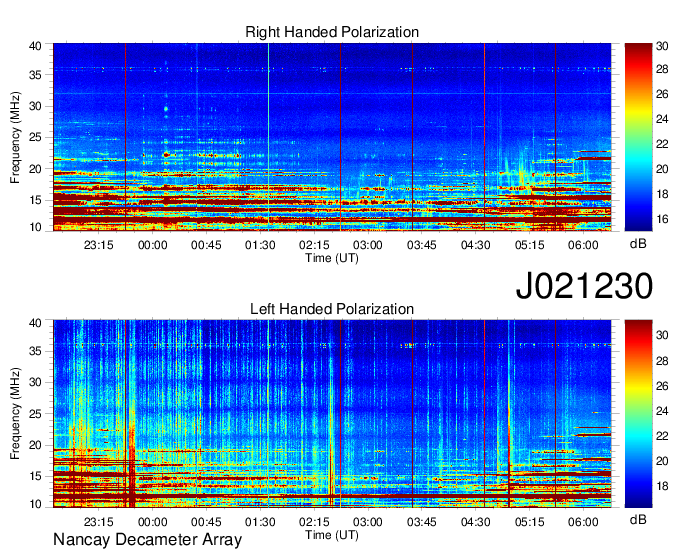Click 20 frequency tick of left-handed plot
Image resolution: width=680 pixels, height=552 pixels.
(x=35, y=445)
